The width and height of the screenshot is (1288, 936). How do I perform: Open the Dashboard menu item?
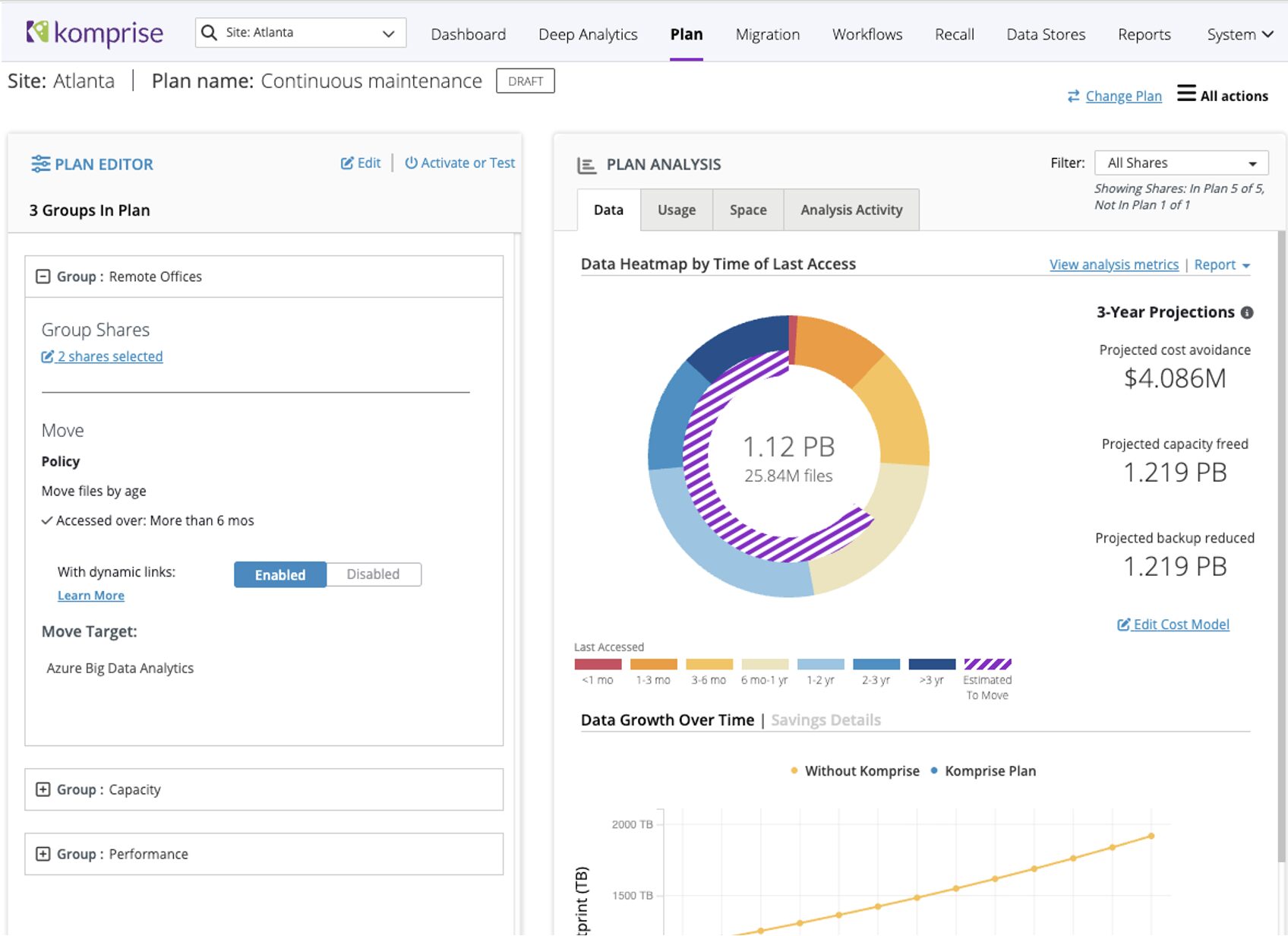pos(468,34)
